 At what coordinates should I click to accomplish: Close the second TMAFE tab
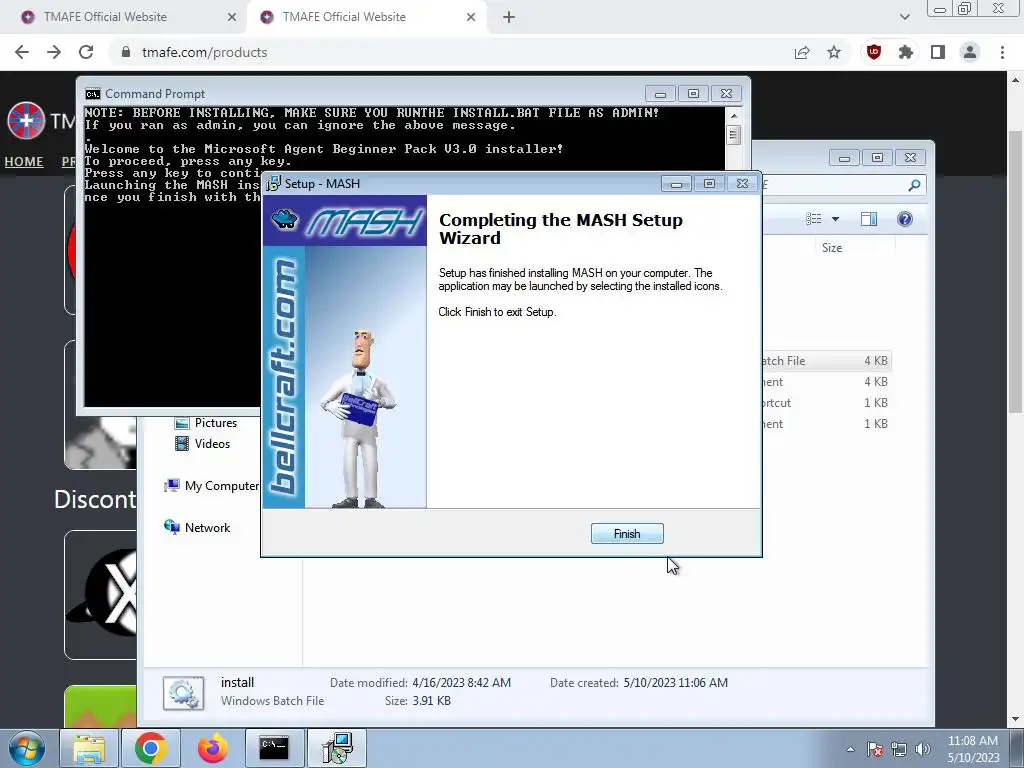(471, 17)
